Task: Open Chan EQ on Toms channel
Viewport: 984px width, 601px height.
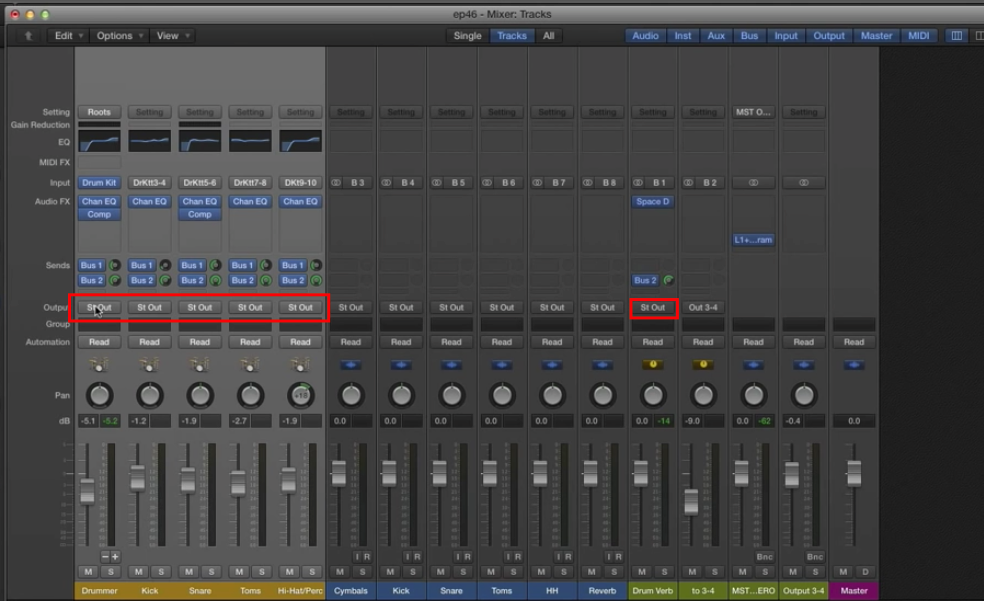Action: (250, 201)
